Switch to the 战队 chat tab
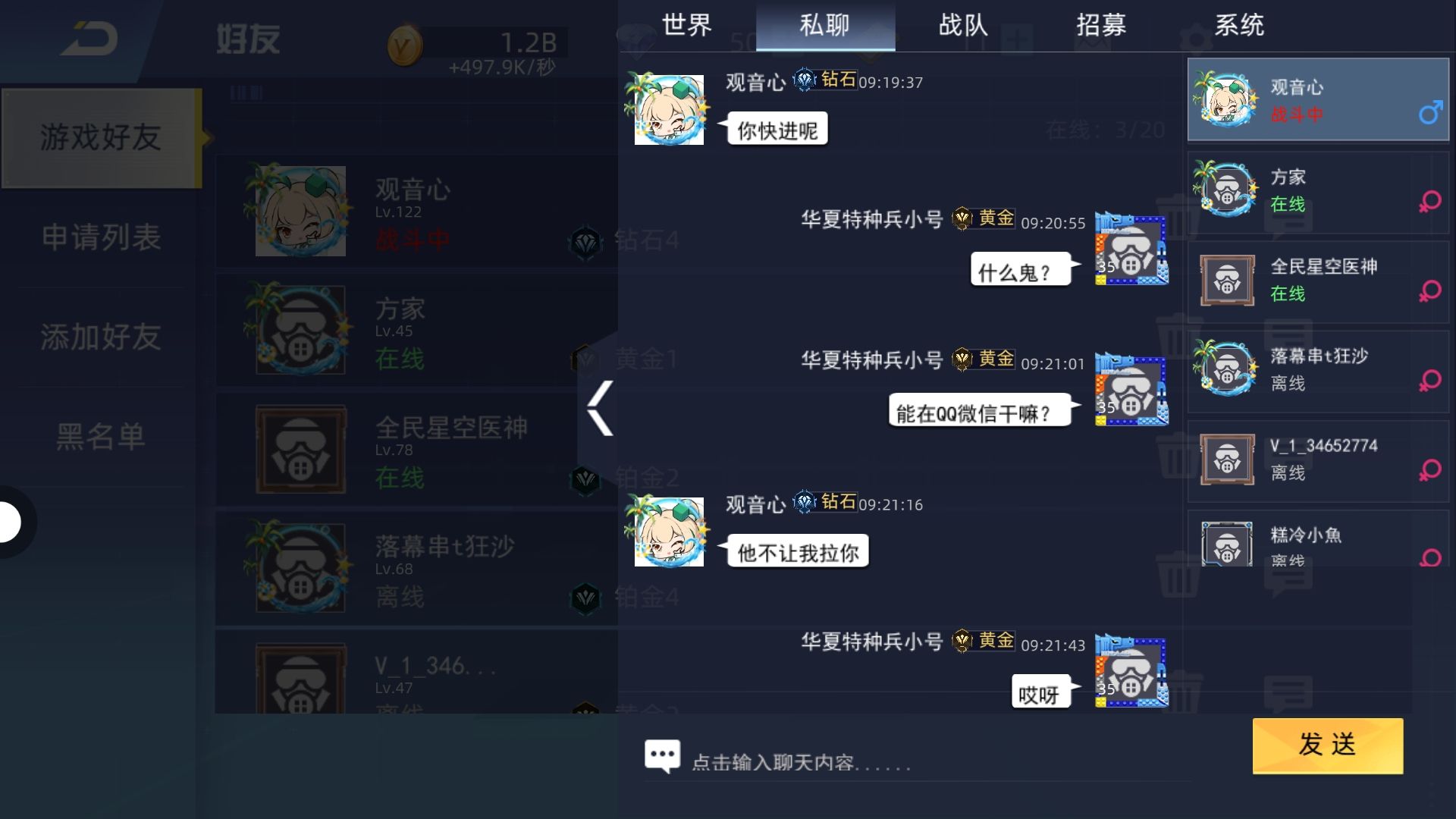Screen dimensions: 1456x819 point(963,26)
